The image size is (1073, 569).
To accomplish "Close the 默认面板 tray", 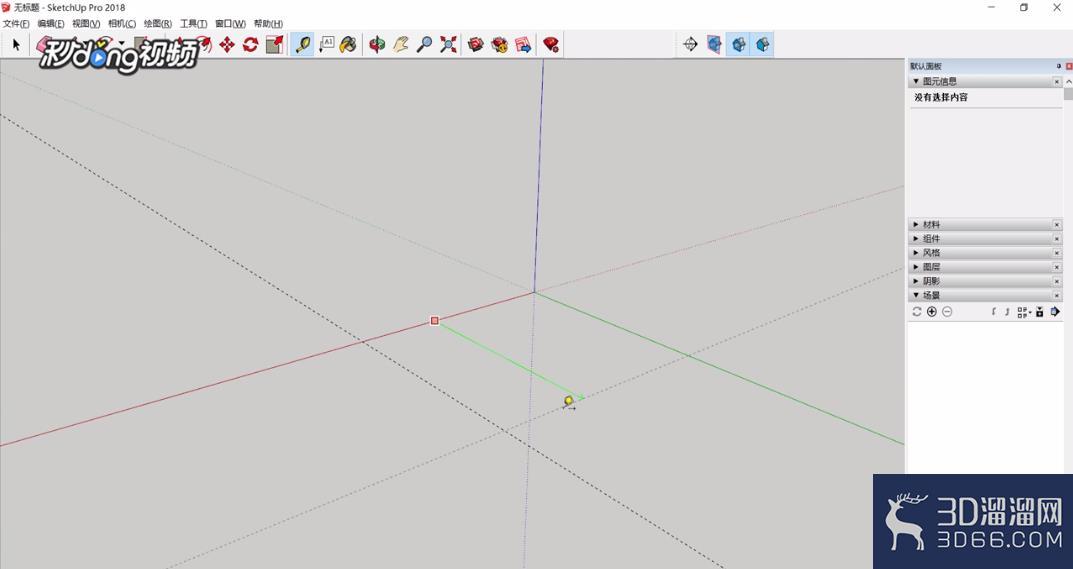I will tap(1069, 66).
